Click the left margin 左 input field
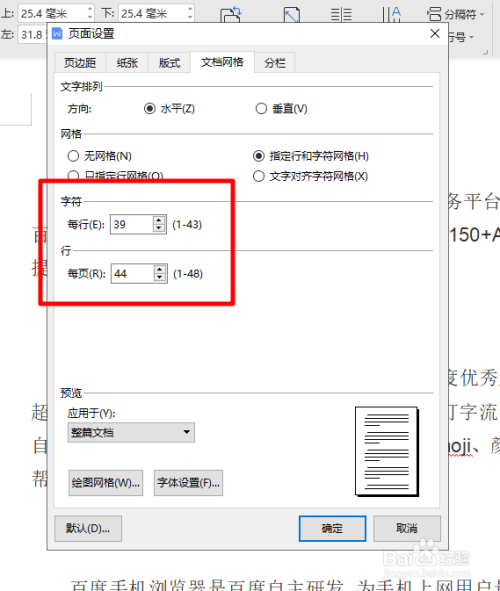 tap(33, 35)
